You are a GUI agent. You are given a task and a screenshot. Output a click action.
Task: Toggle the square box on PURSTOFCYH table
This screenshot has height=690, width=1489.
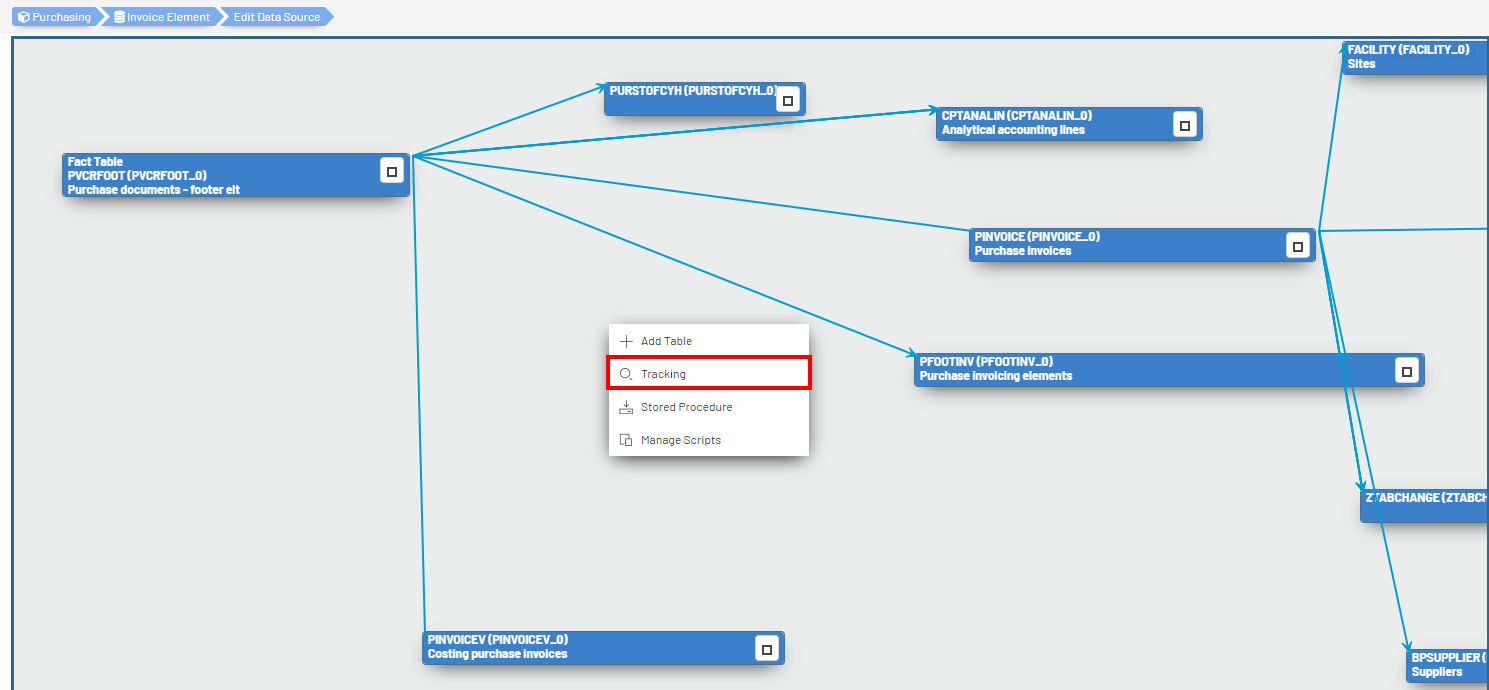(x=788, y=100)
